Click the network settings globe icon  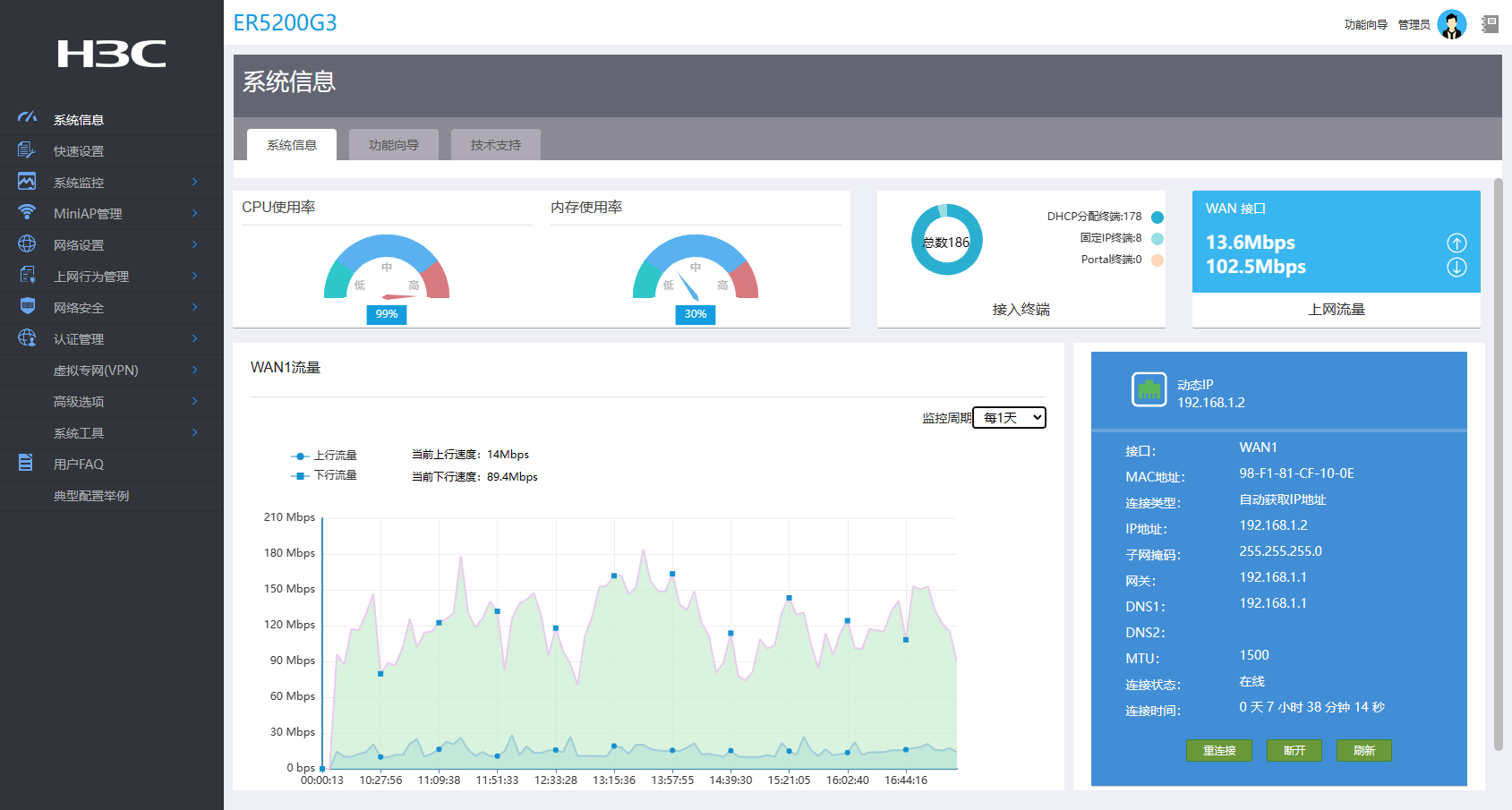[27, 243]
